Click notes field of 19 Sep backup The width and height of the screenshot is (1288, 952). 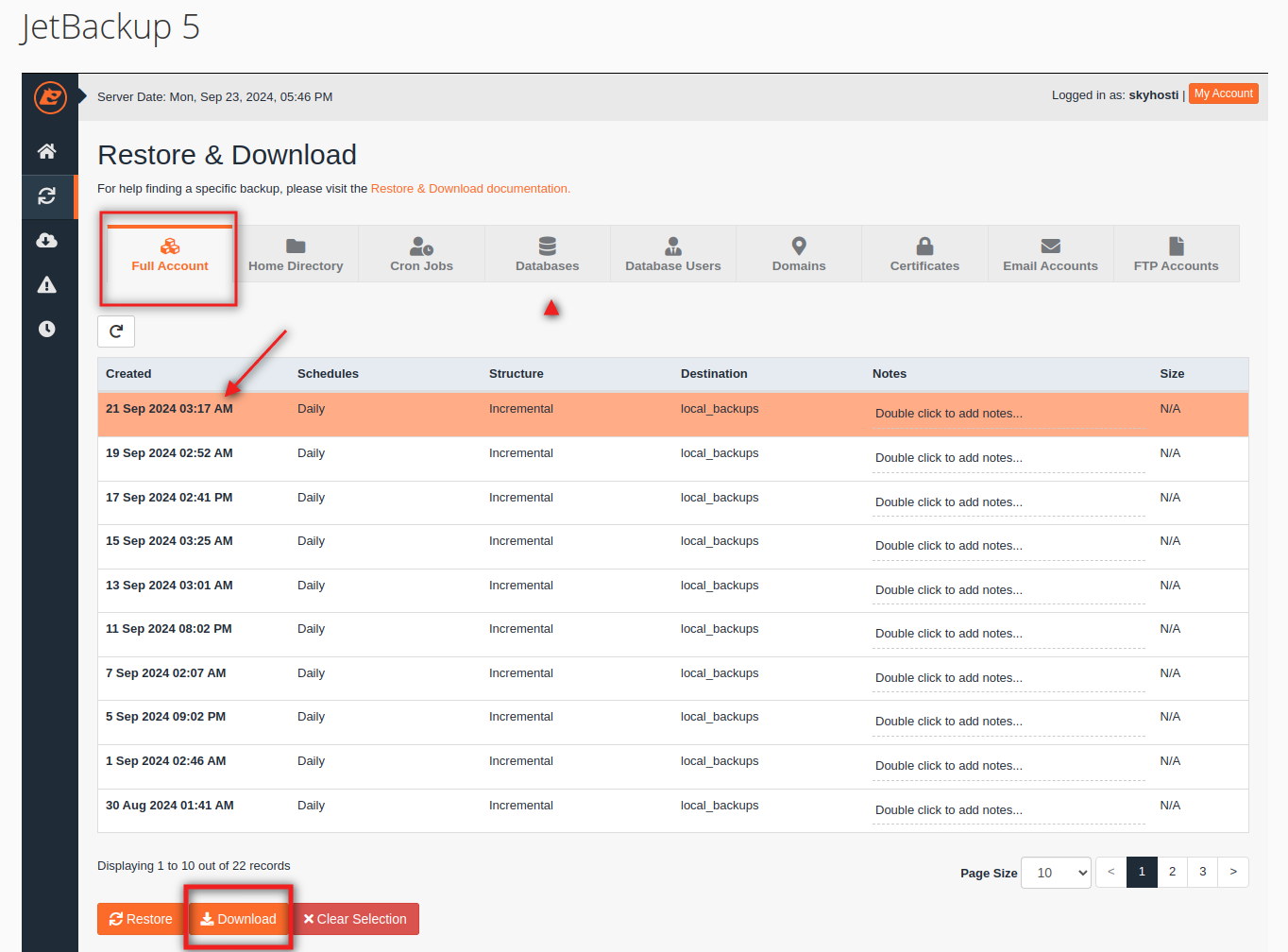(1008, 458)
